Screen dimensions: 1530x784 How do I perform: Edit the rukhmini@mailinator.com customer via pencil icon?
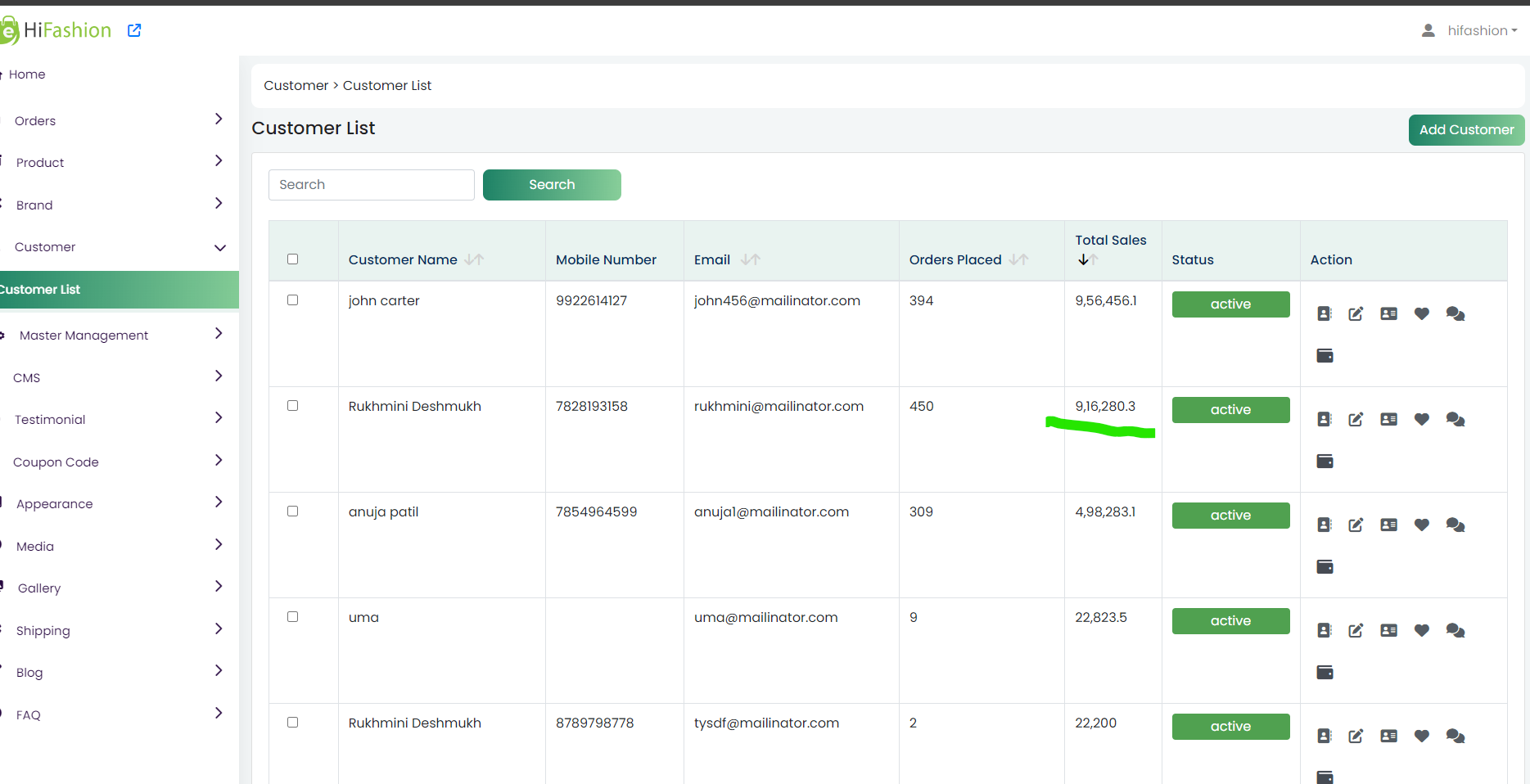pyautogui.click(x=1356, y=419)
